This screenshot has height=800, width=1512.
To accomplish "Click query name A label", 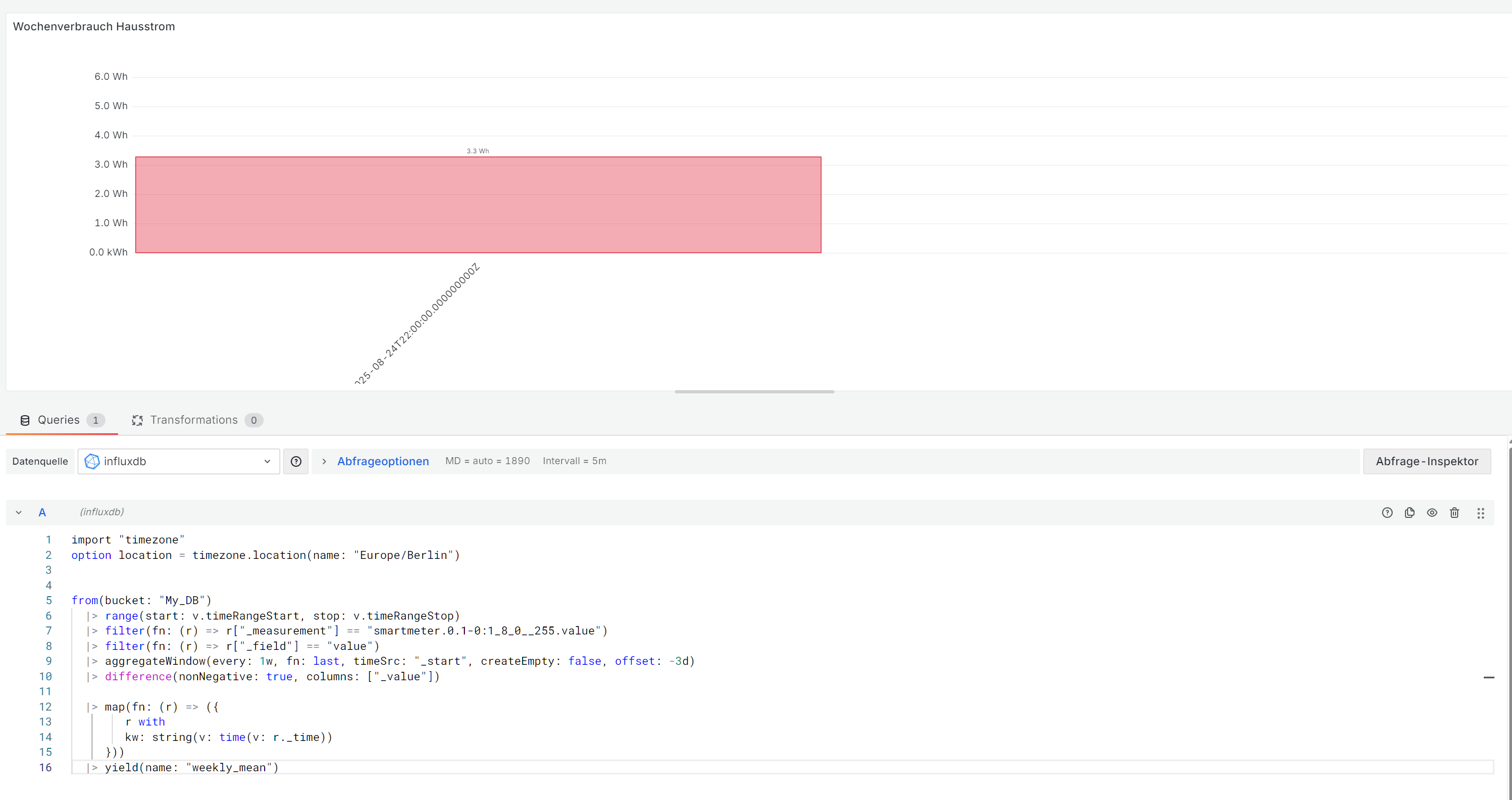I will (42, 513).
